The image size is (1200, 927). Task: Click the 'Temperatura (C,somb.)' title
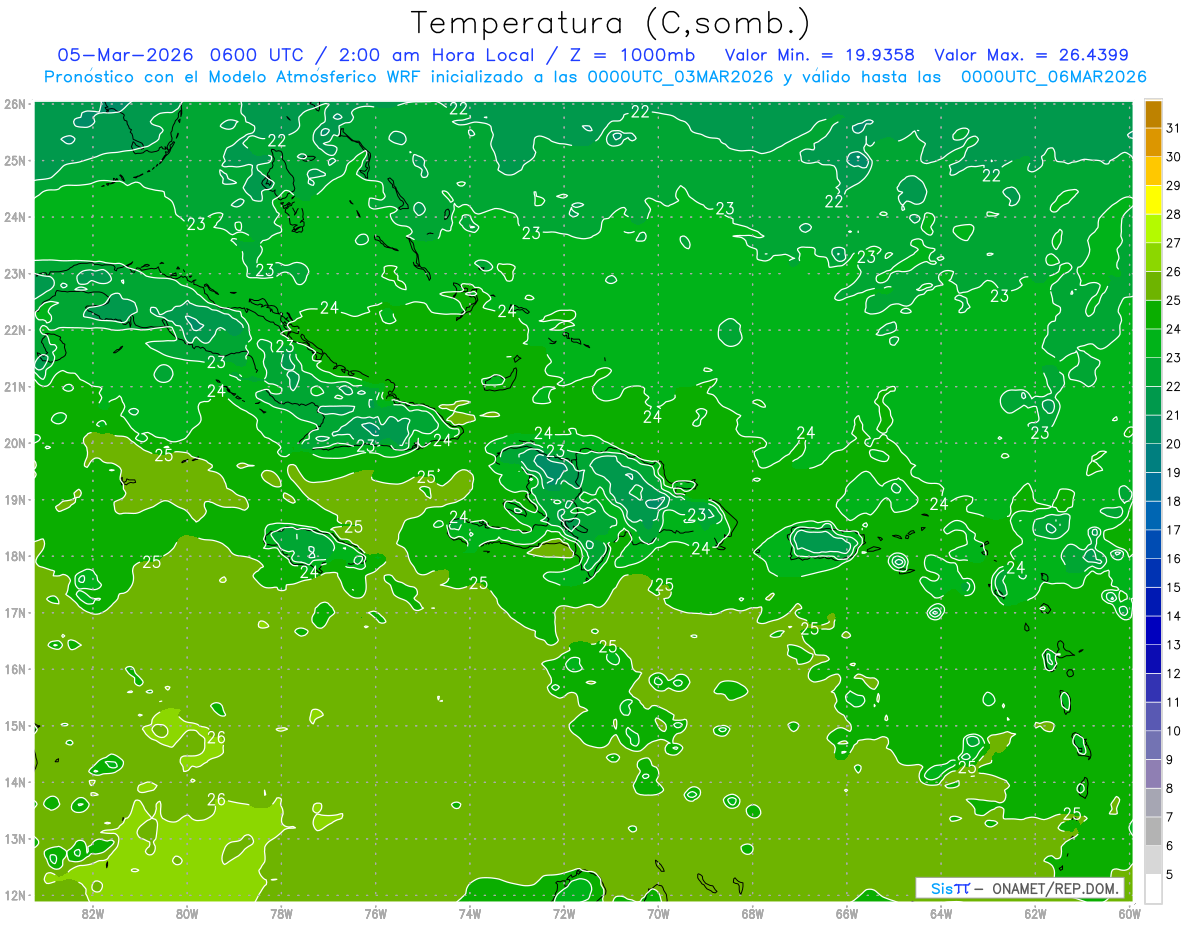612,24
